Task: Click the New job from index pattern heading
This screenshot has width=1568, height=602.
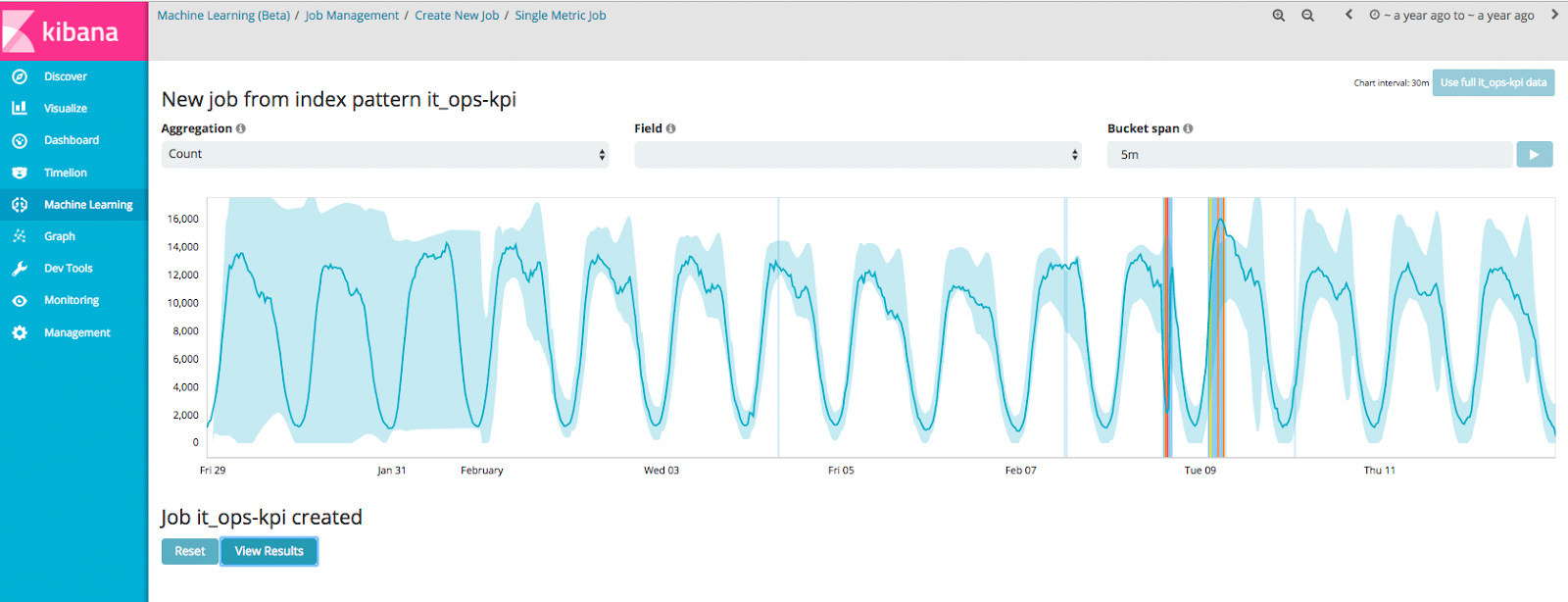Action: tap(339, 99)
